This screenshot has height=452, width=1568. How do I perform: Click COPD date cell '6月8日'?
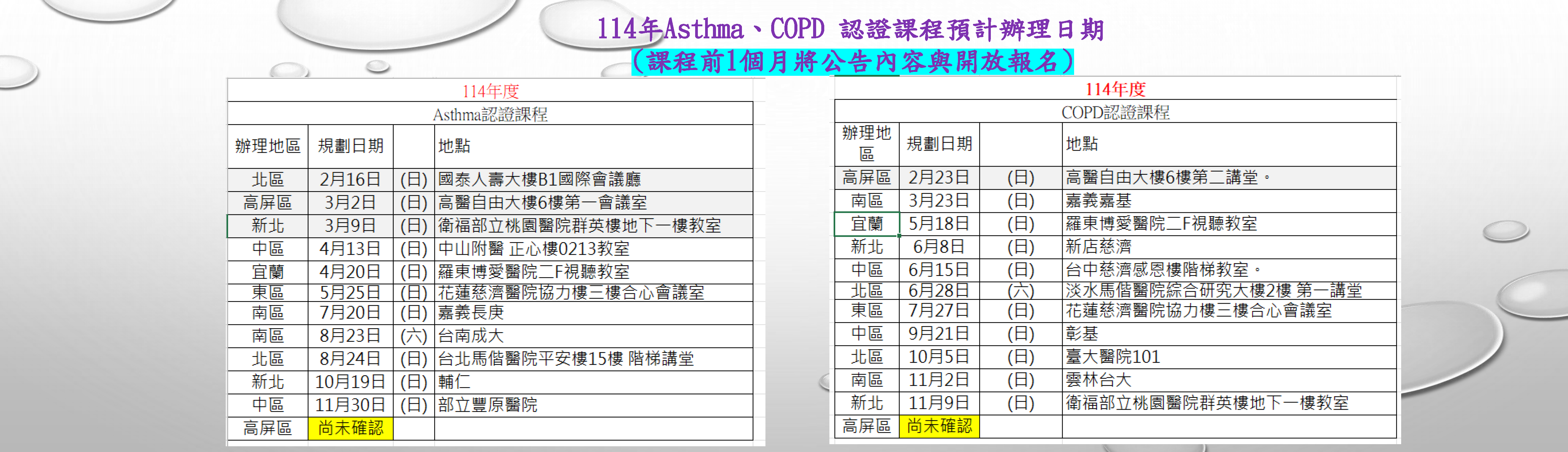pyautogui.click(x=939, y=247)
